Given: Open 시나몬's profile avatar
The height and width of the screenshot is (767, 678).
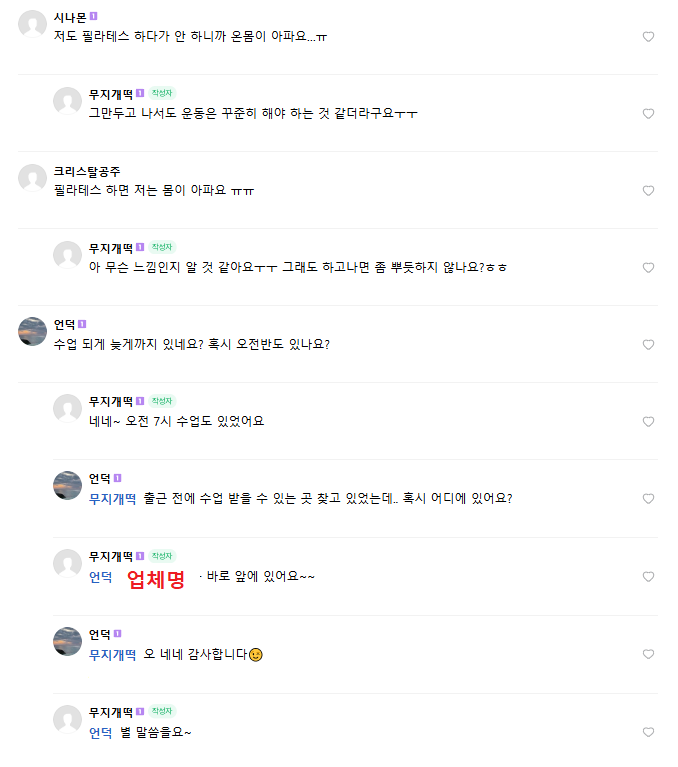Looking at the screenshot, I should 33,24.
